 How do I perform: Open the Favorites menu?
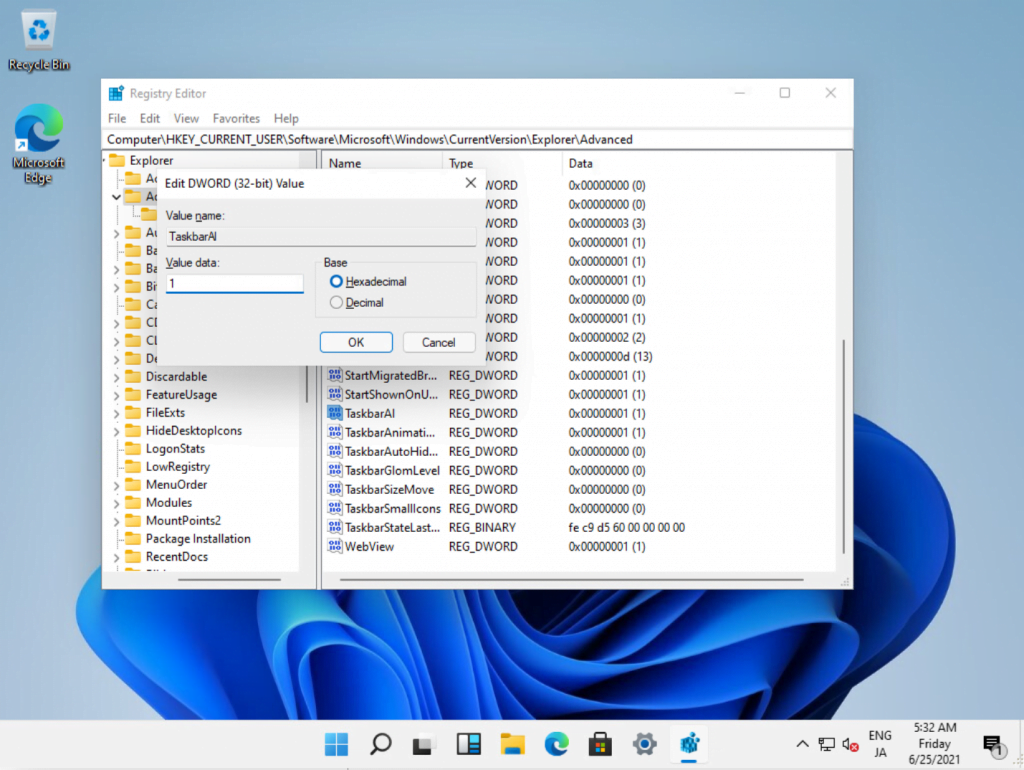(236, 118)
